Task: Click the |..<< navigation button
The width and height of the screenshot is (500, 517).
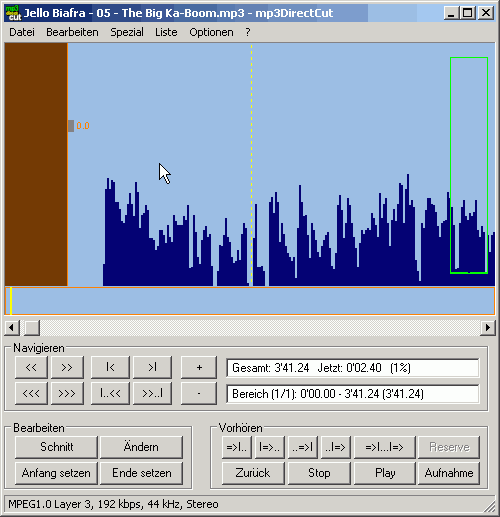Action: (x=110, y=393)
